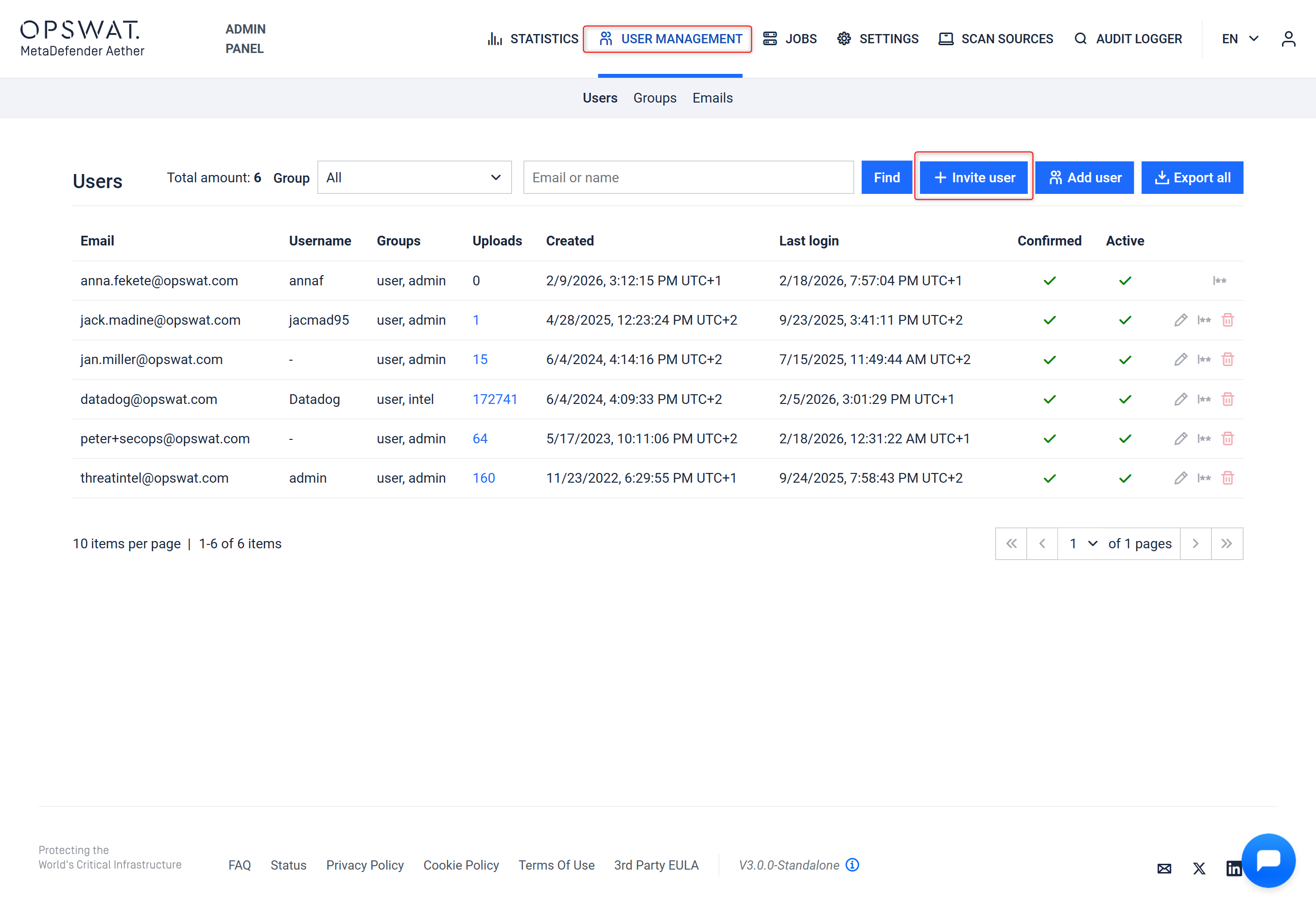The height and width of the screenshot is (908, 1316).
Task: Click reset password icon for threatintel@opswat.com
Action: pos(1203,478)
